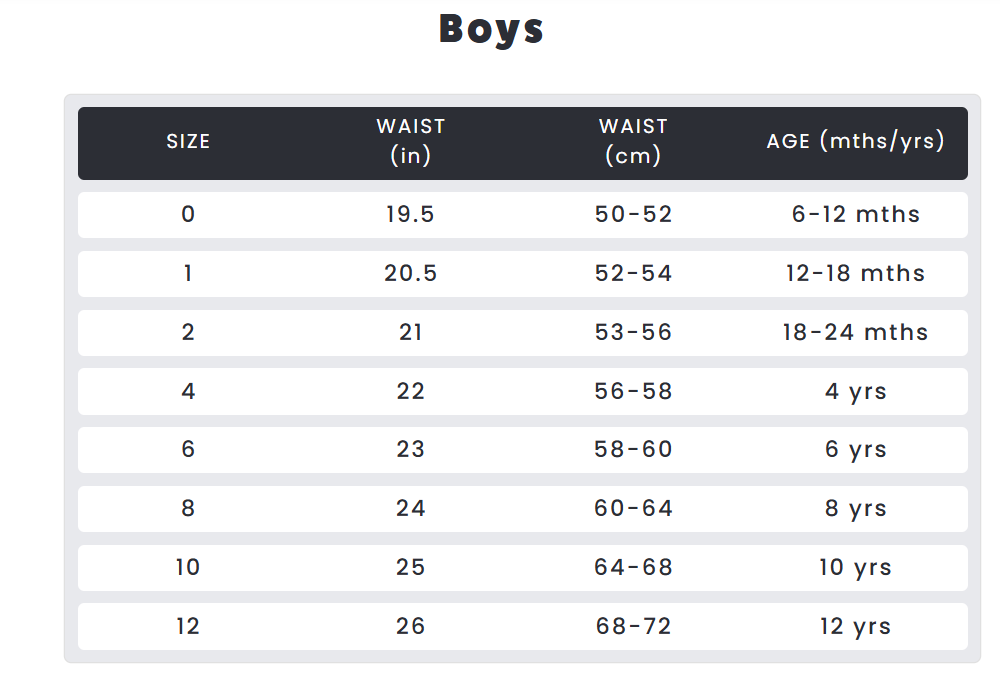Click the 58-60 waist cm value
The image size is (1000, 675).
tap(633, 449)
